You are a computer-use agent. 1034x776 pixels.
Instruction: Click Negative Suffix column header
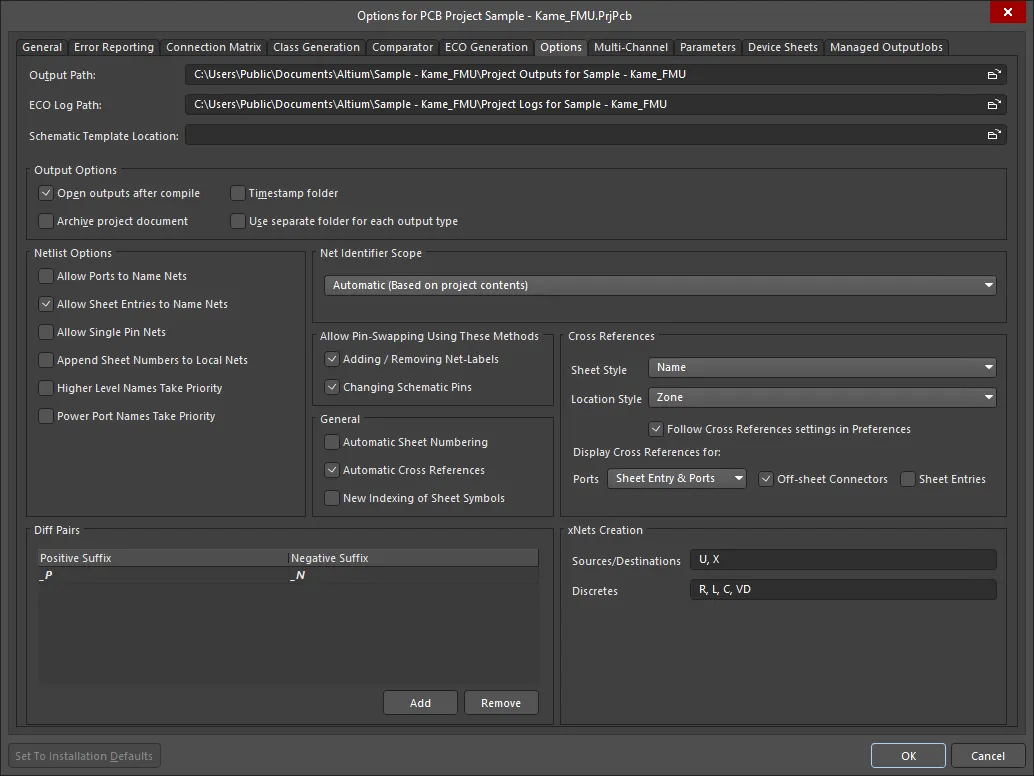[413, 558]
